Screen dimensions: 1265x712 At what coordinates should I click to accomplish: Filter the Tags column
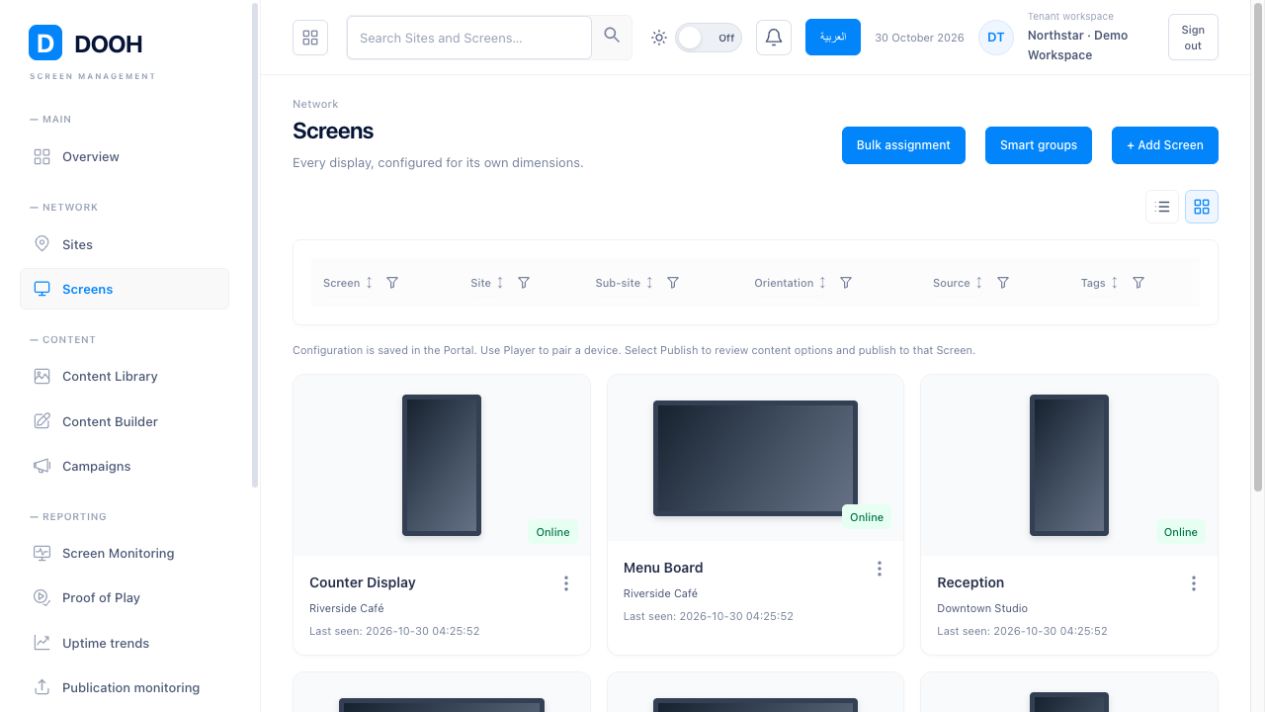1138,283
